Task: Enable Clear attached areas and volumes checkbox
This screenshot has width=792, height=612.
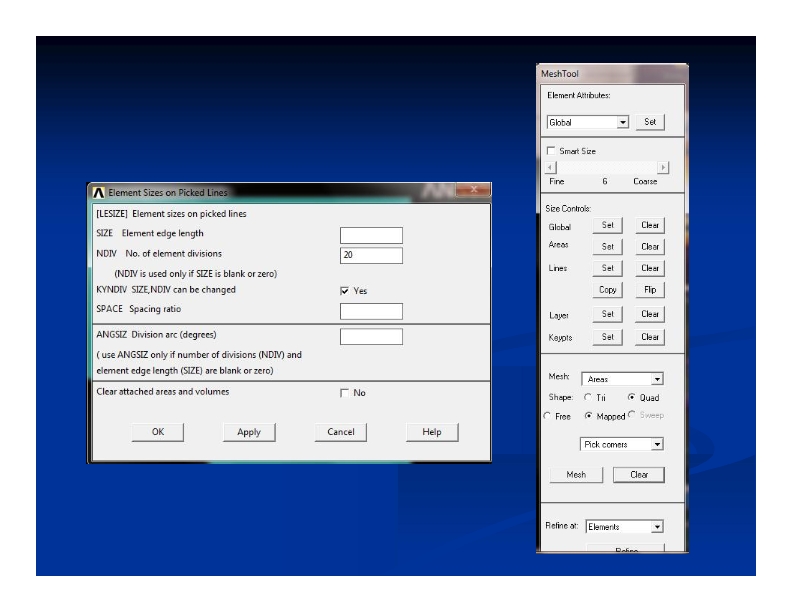Action: point(346,393)
